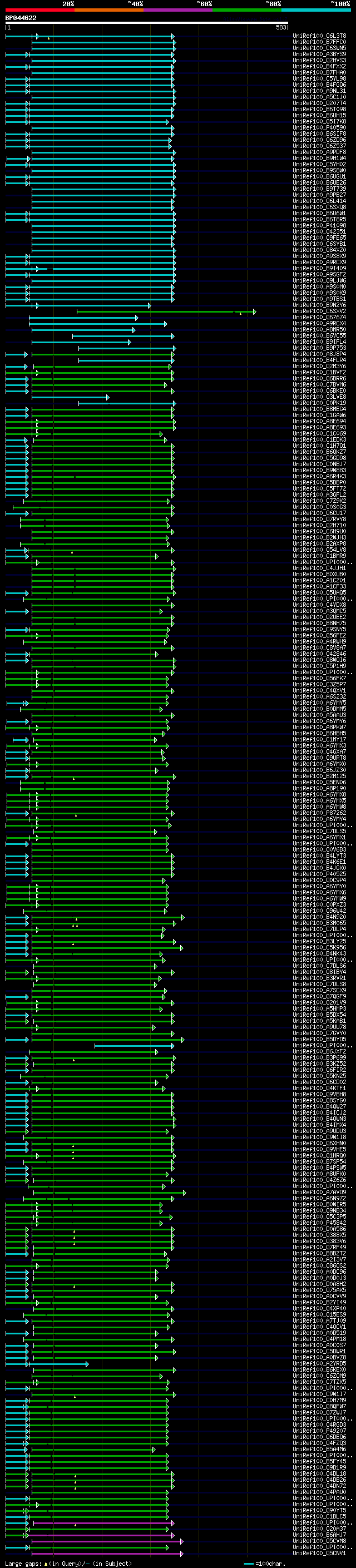Select hit label UniRef100_Q9URT8
356x1568 pixels.
click(319, 758)
